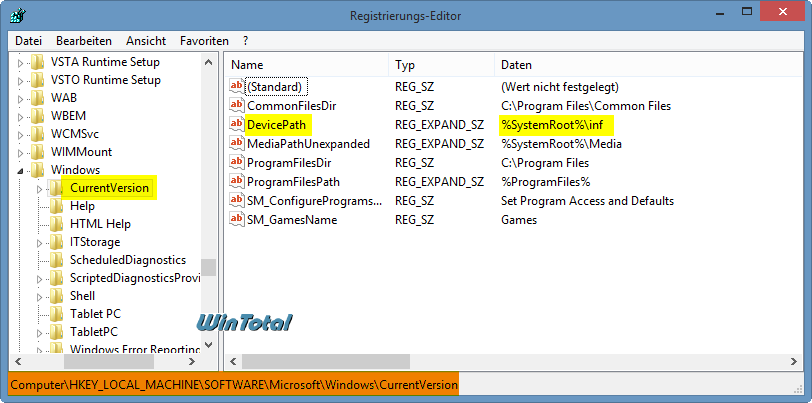This screenshot has width=812, height=403.
Task: Select the HTML Help folder icon
Action: pyautogui.click(x=58, y=224)
